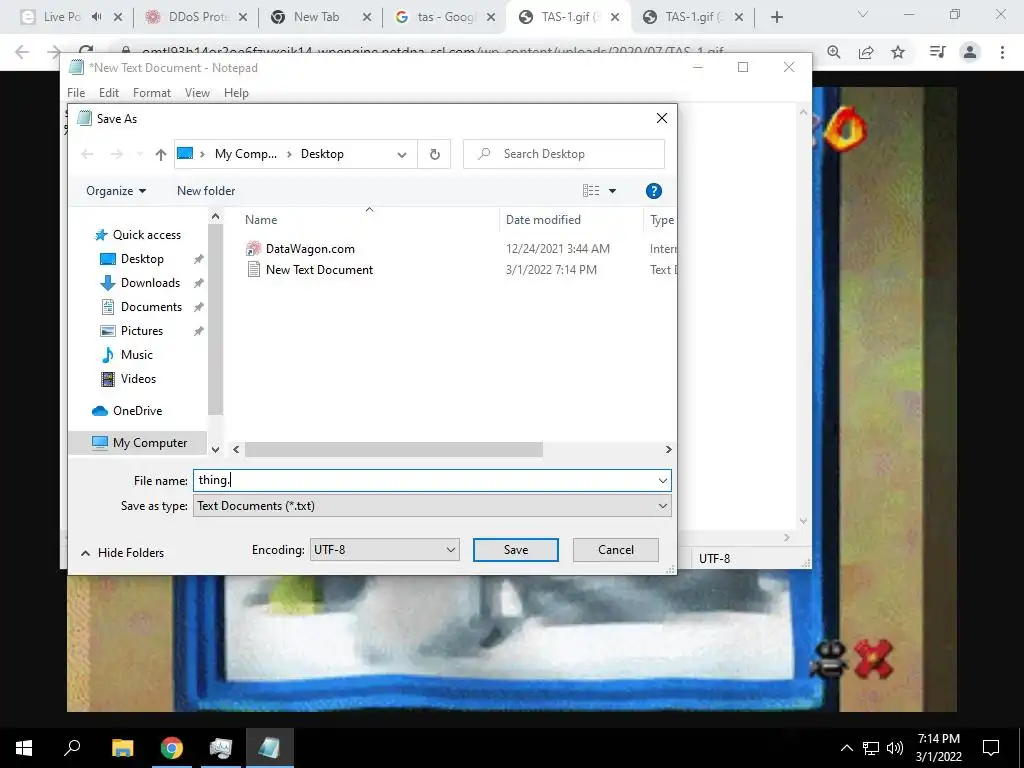Screen dimensions: 1024x768
Task: Bookmark this page star icon
Action: click(898, 52)
